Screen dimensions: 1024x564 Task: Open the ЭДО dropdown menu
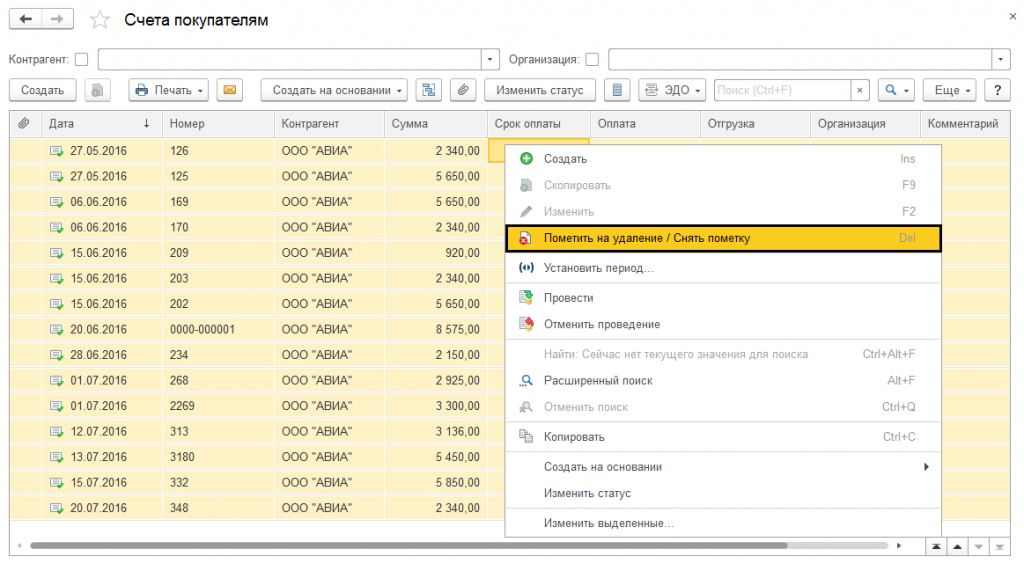coord(673,90)
